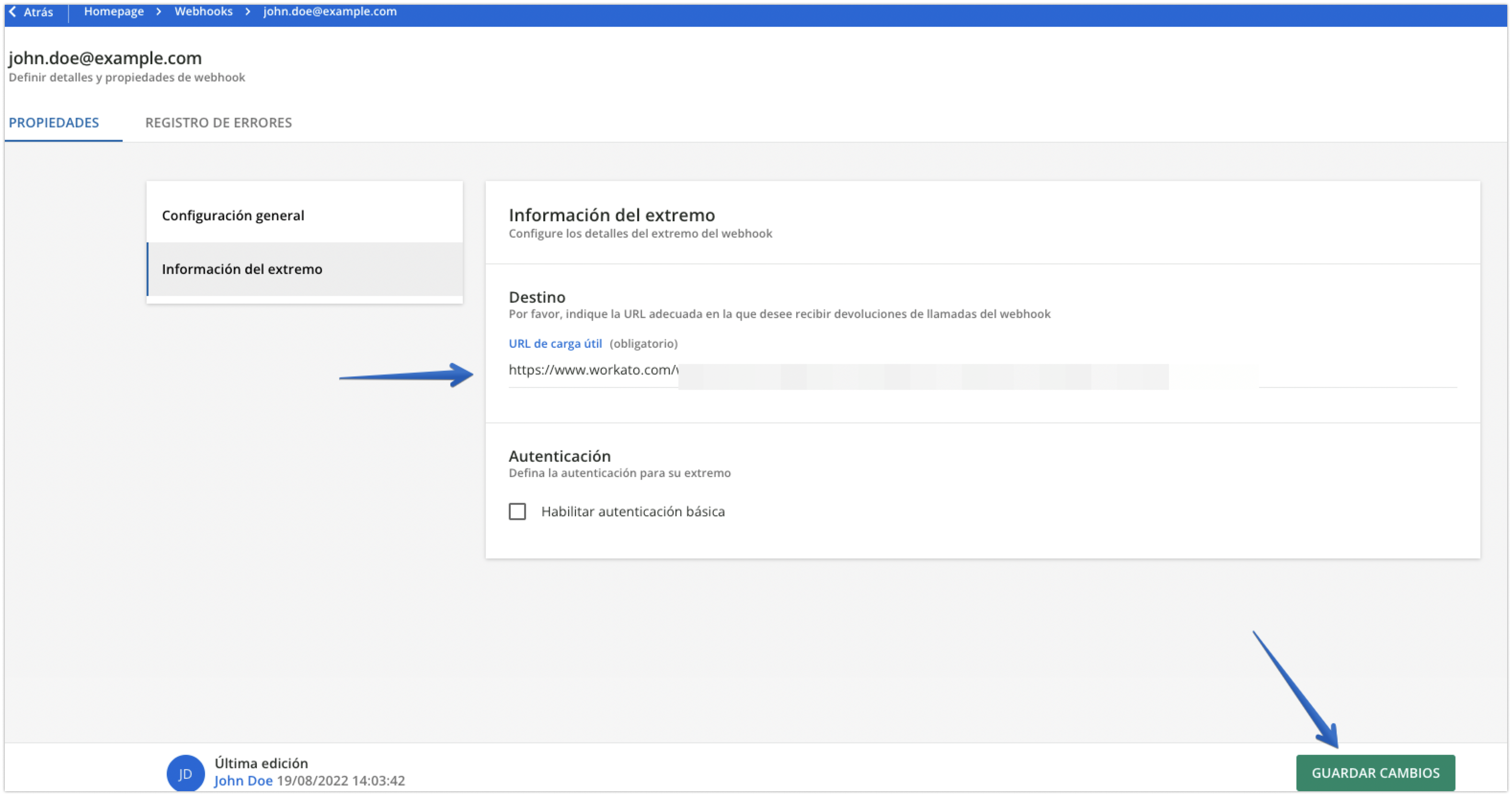Click the chevron separator after Homepage

tap(159, 11)
